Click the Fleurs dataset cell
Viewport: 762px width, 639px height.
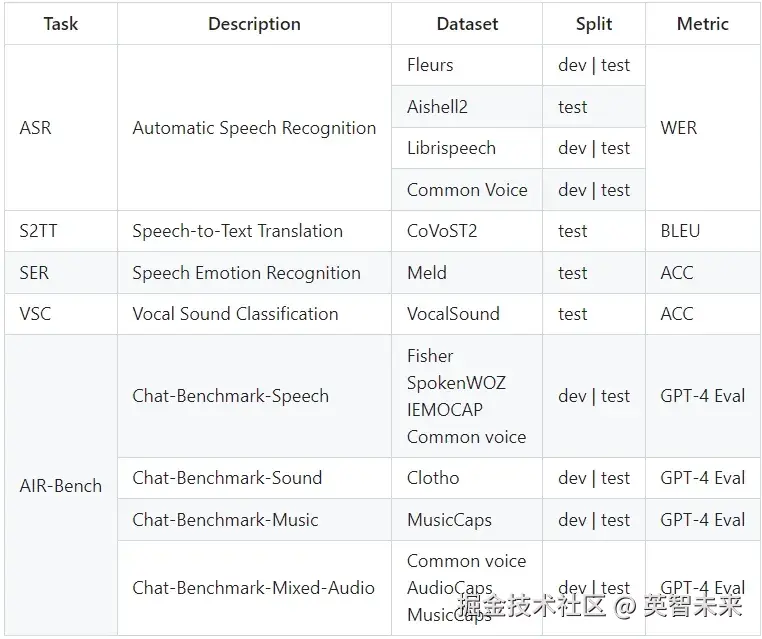430,65
